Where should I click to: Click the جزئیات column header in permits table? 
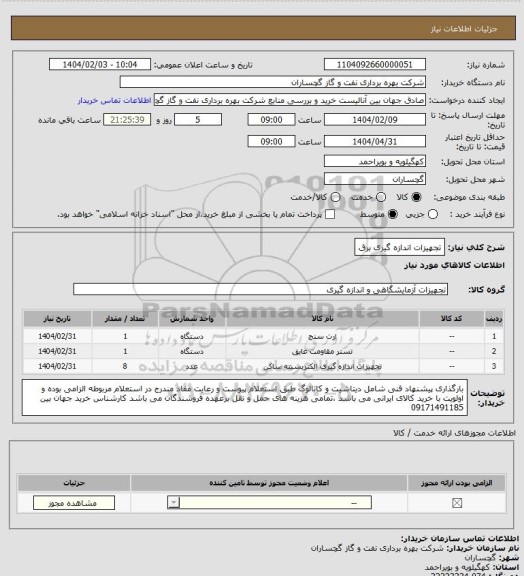click(x=74, y=483)
